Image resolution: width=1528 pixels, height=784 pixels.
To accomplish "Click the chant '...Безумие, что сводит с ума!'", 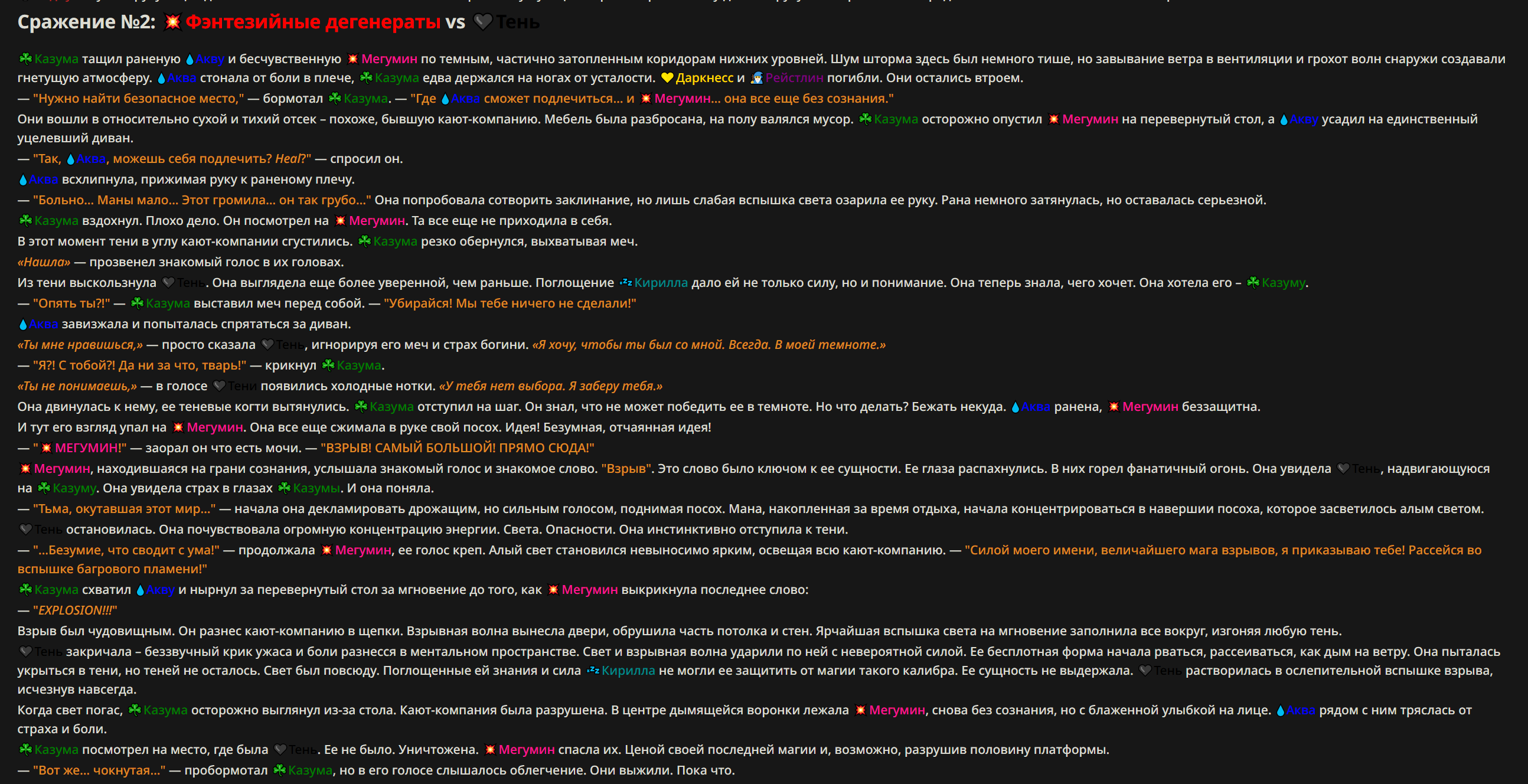I will (x=126, y=550).
